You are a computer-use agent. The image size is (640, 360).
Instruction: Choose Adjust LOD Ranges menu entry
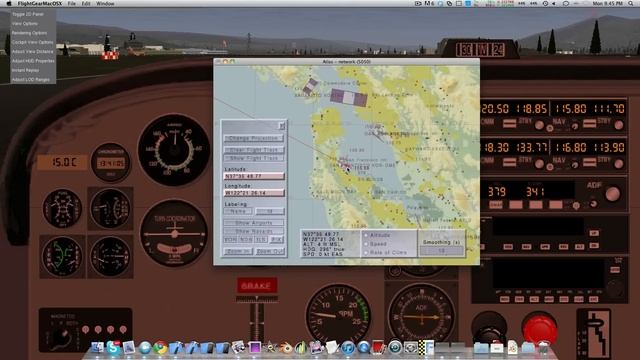click(33, 80)
